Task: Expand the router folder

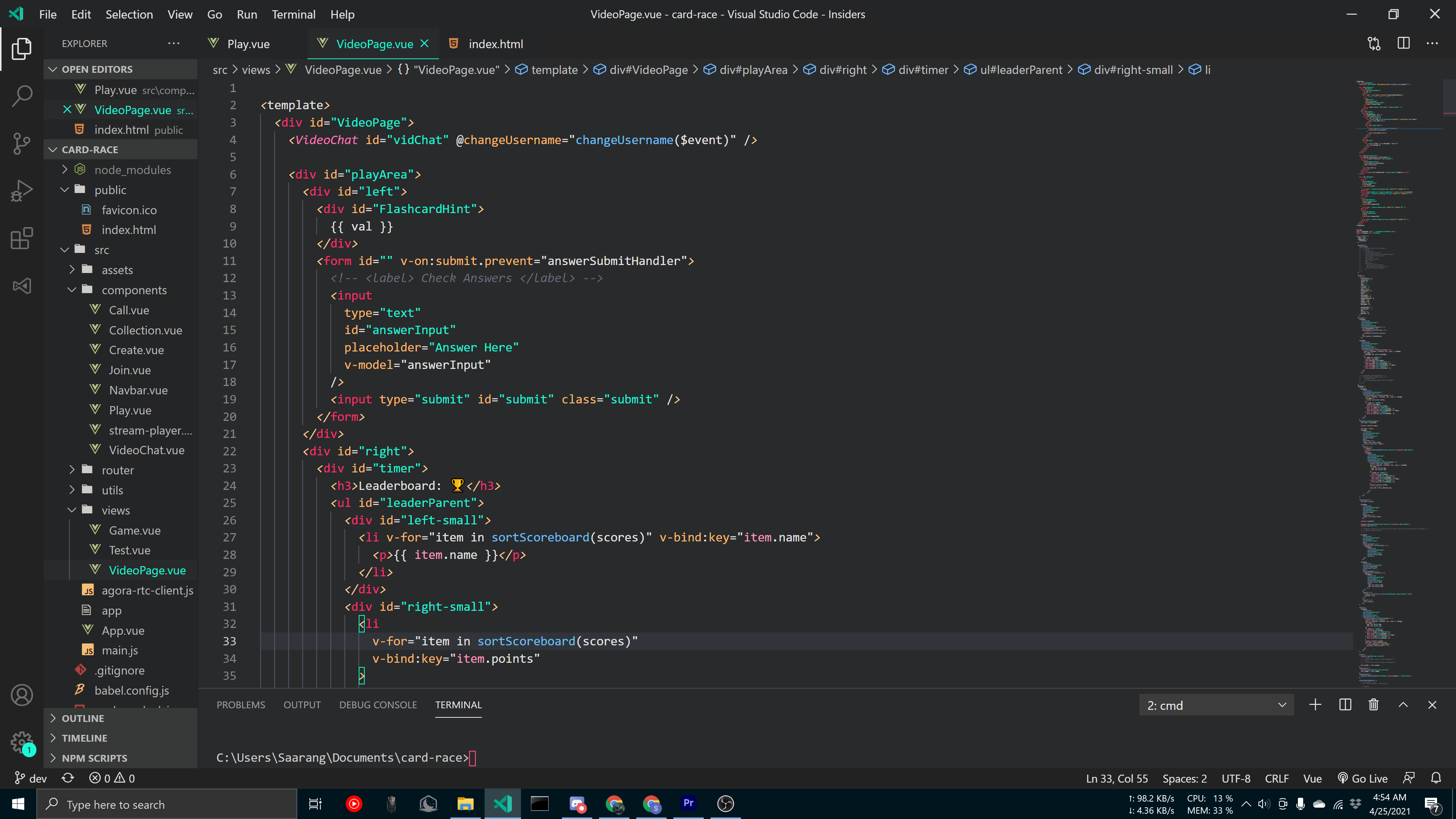Action: 118,470
